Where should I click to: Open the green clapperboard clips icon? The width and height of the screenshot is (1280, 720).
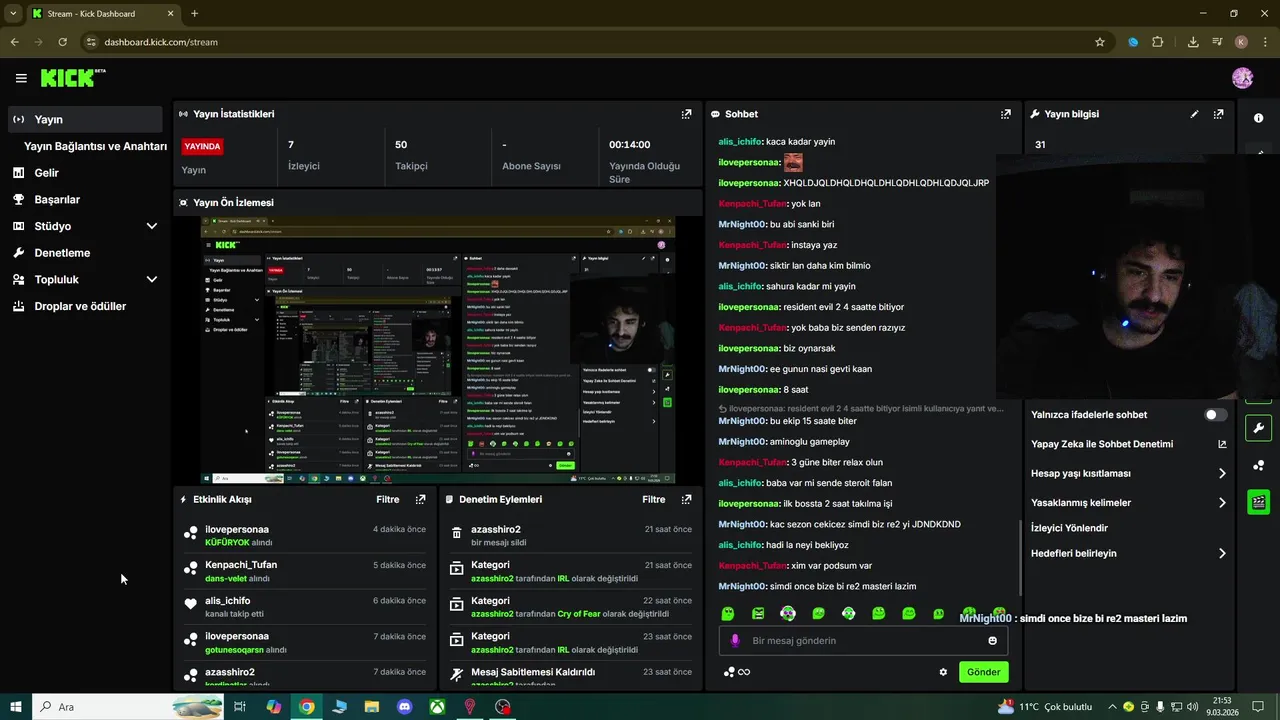click(1259, 501)
